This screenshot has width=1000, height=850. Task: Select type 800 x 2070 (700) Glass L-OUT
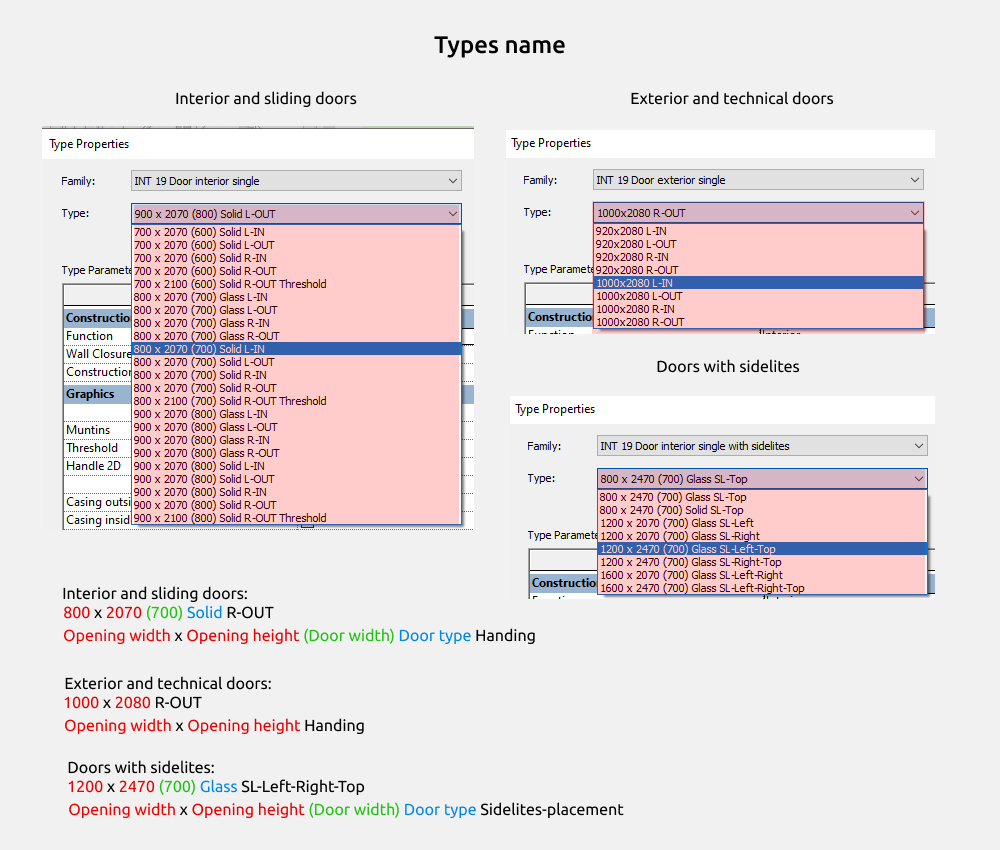(296, 310)
